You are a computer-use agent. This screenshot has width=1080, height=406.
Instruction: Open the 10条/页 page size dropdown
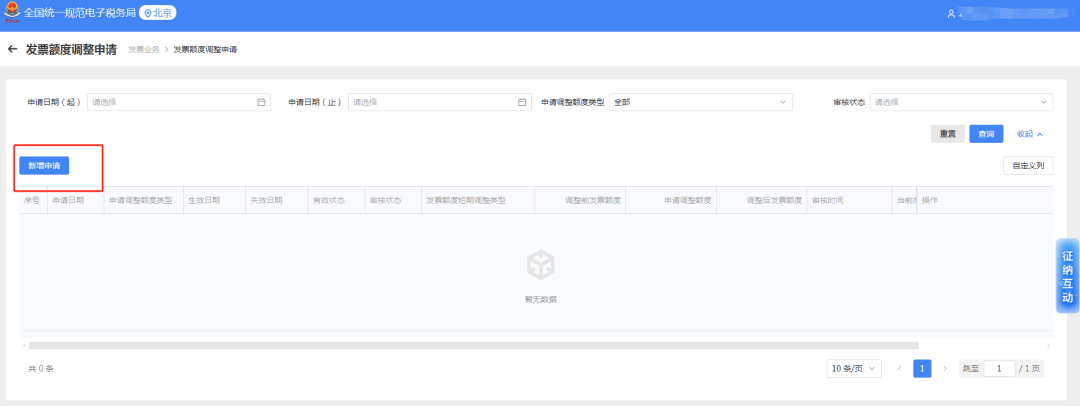click(854, 369)
